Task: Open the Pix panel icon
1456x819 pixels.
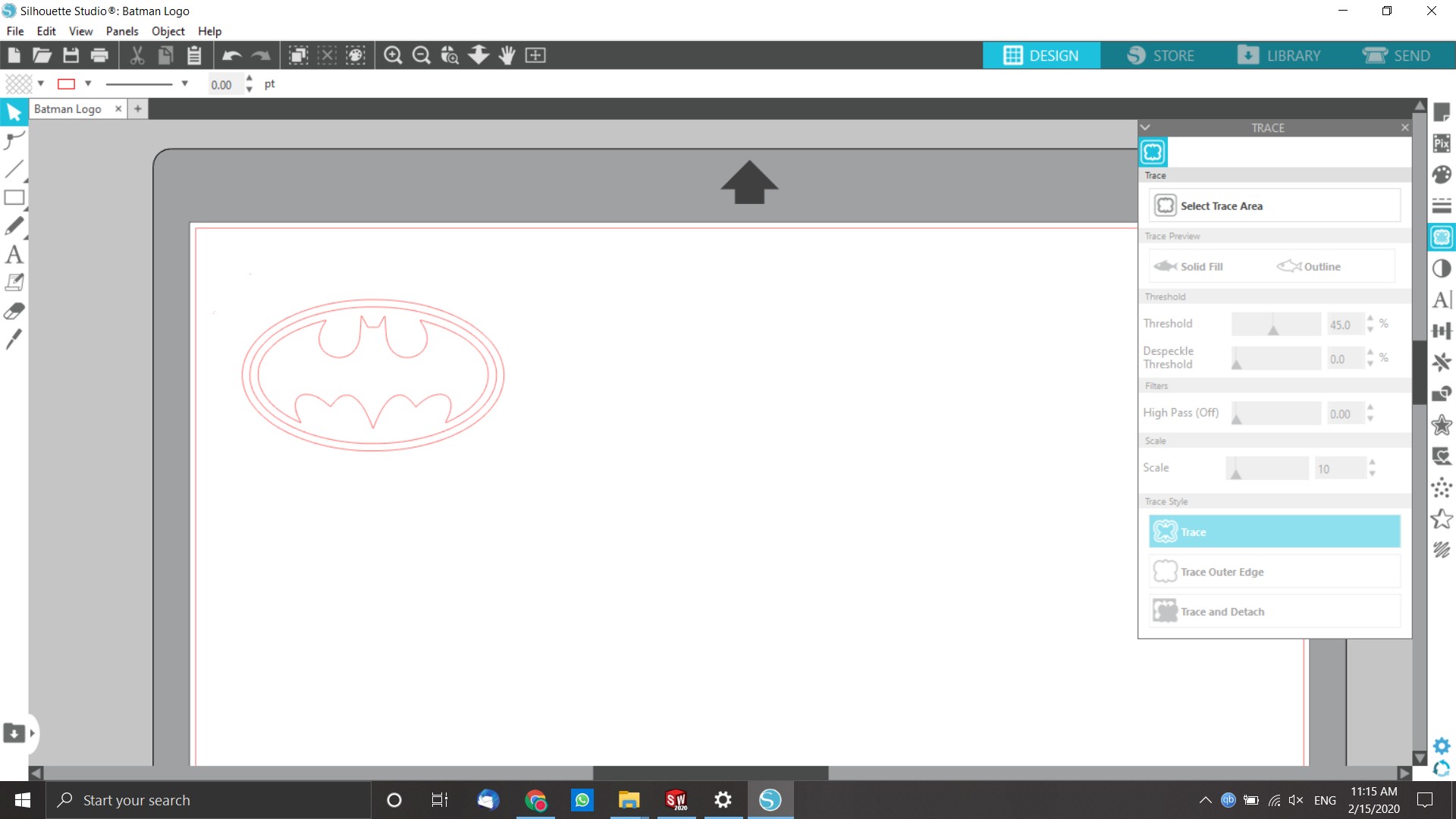Action: 1442,143
